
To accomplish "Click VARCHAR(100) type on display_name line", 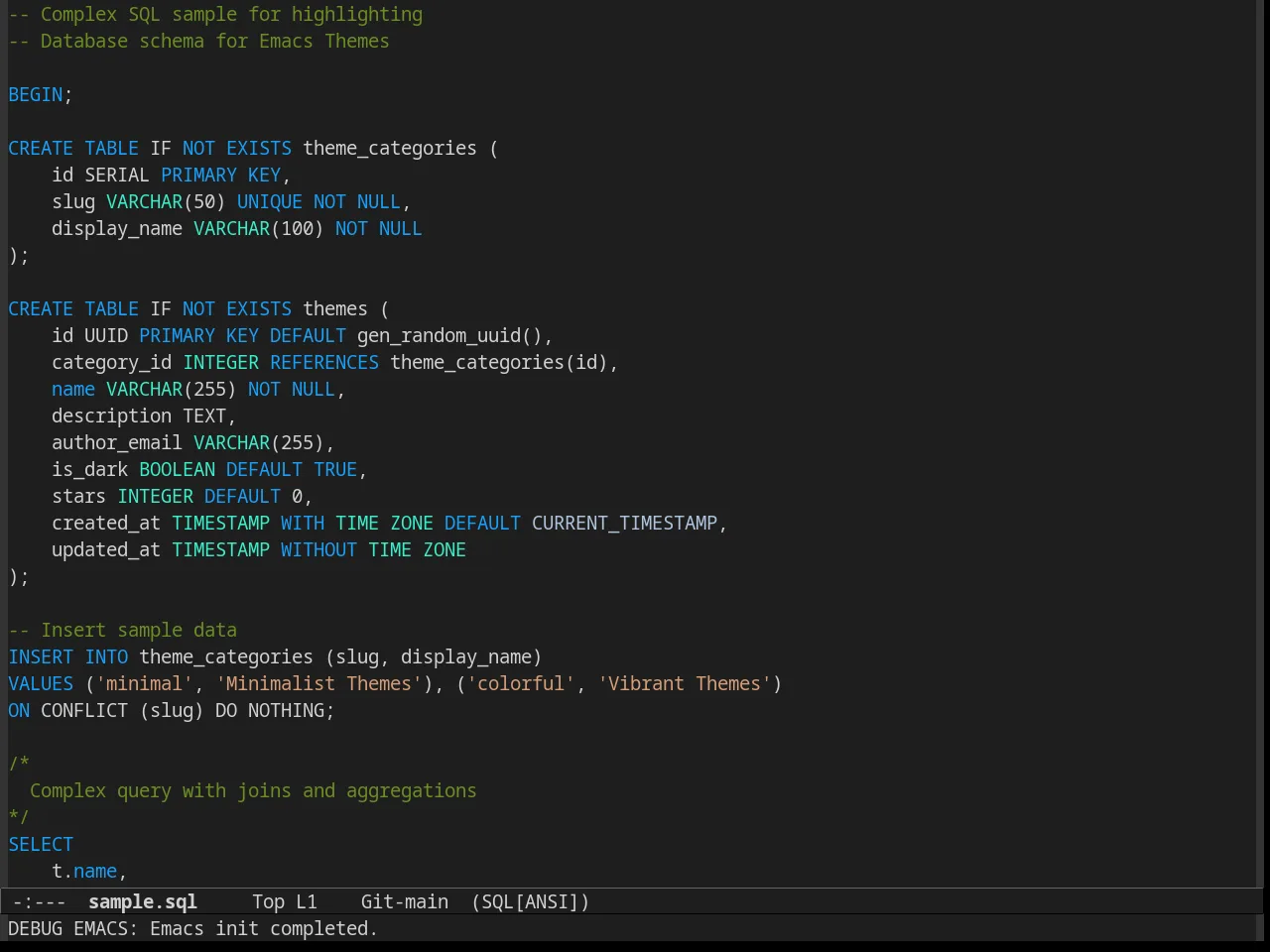I will coord(259,228).
